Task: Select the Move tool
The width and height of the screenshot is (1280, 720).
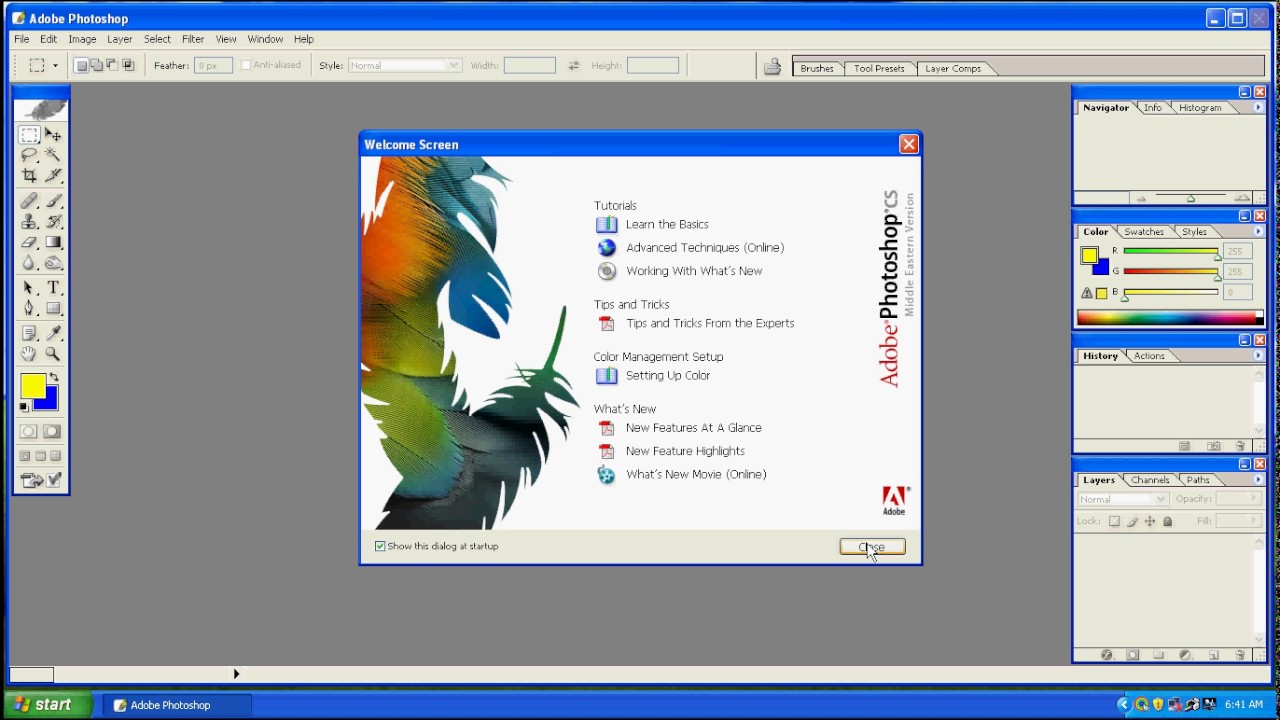Action: click(x=53, y=134)
